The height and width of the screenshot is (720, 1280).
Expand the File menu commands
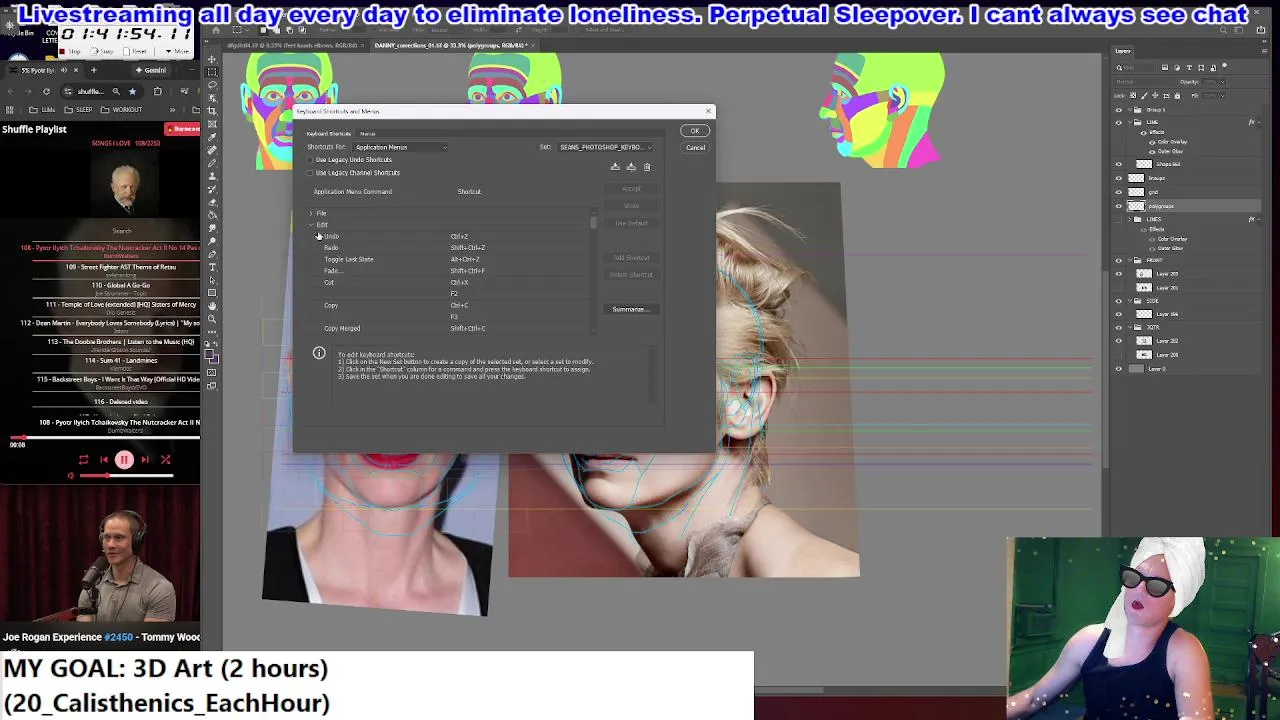coord(311,213)
